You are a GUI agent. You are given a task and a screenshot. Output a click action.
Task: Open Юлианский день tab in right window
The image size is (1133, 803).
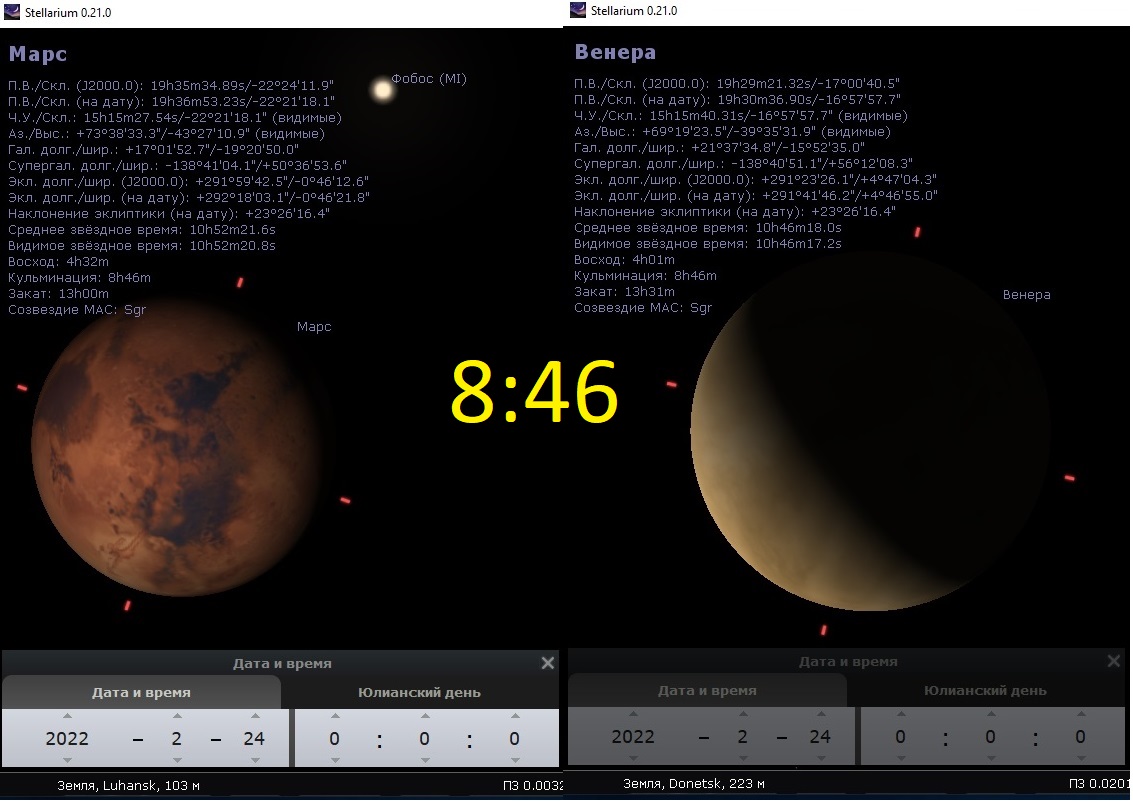(x=985, y=690)
